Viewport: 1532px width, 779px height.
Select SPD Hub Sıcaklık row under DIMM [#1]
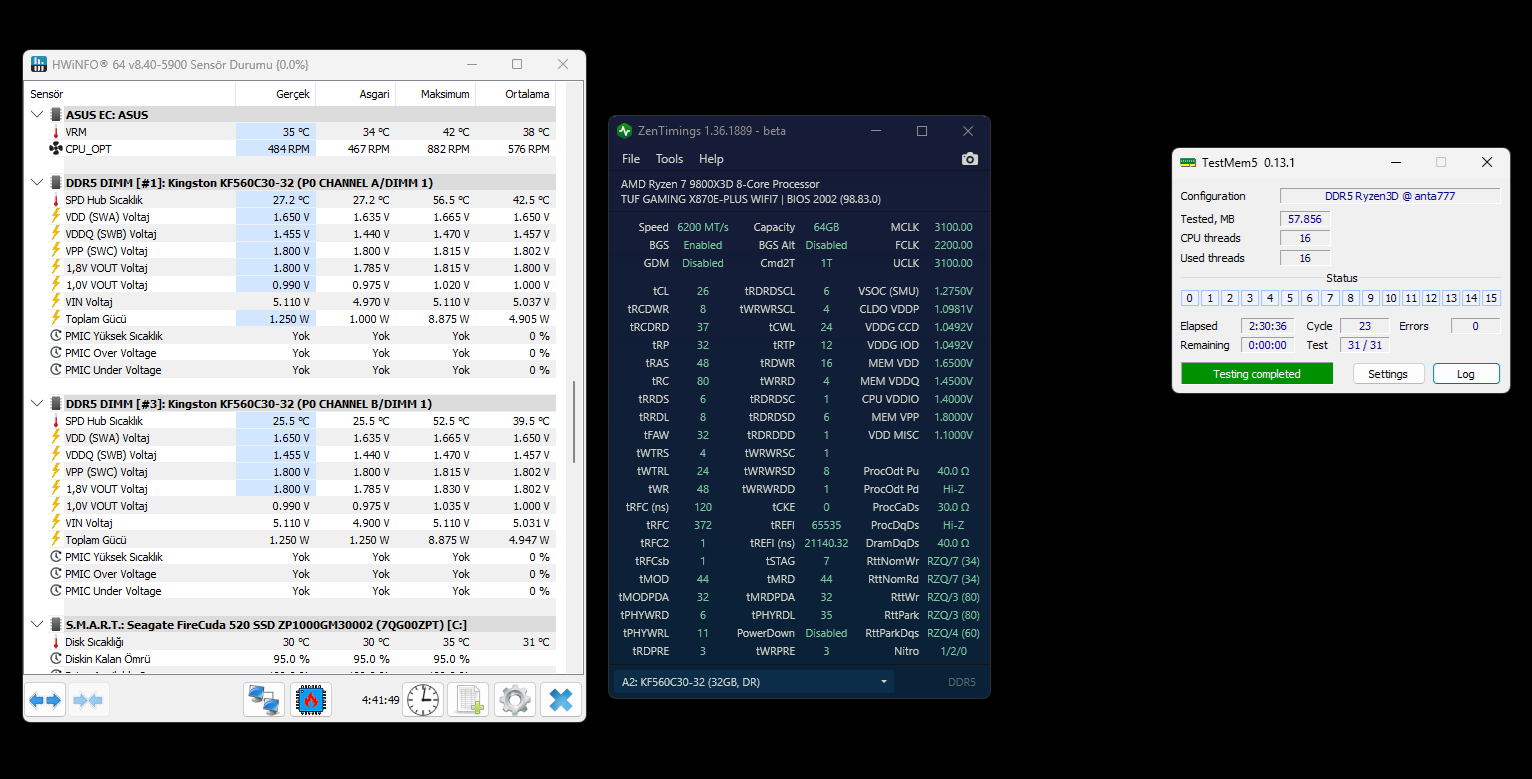click(290, 200)
